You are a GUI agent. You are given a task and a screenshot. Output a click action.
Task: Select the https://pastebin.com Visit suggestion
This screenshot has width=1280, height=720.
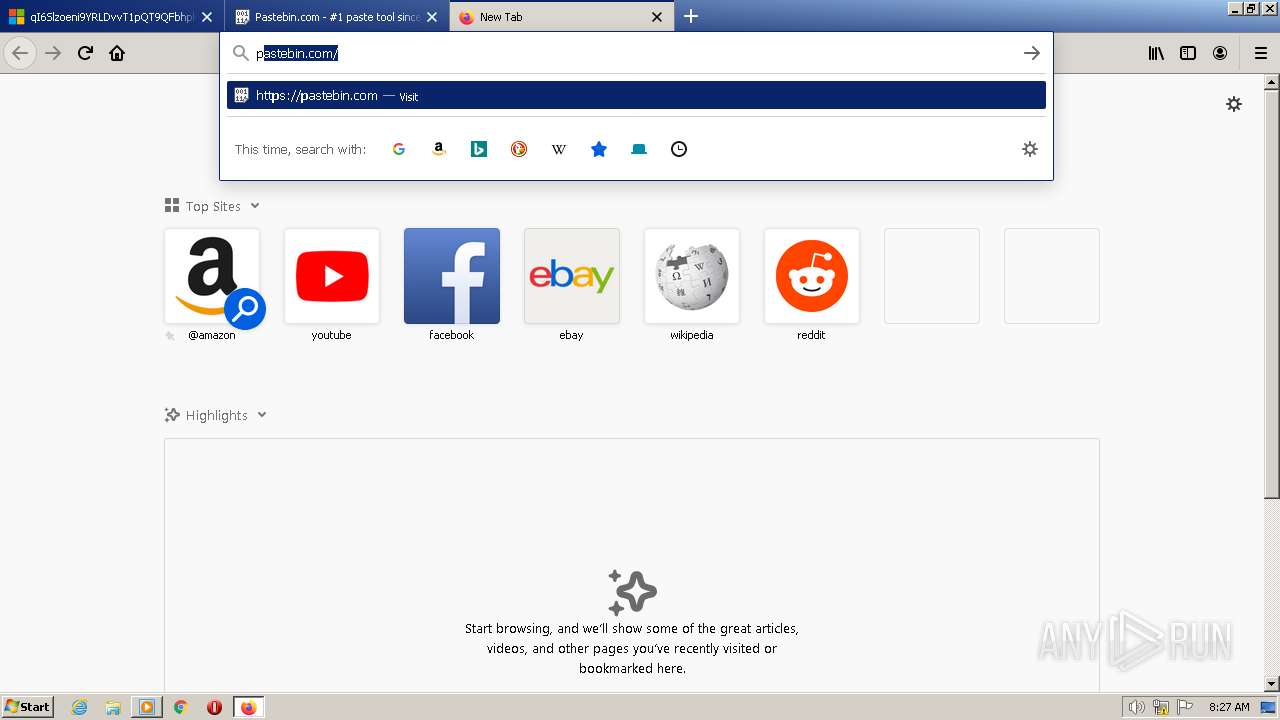(x=636, y=95)
